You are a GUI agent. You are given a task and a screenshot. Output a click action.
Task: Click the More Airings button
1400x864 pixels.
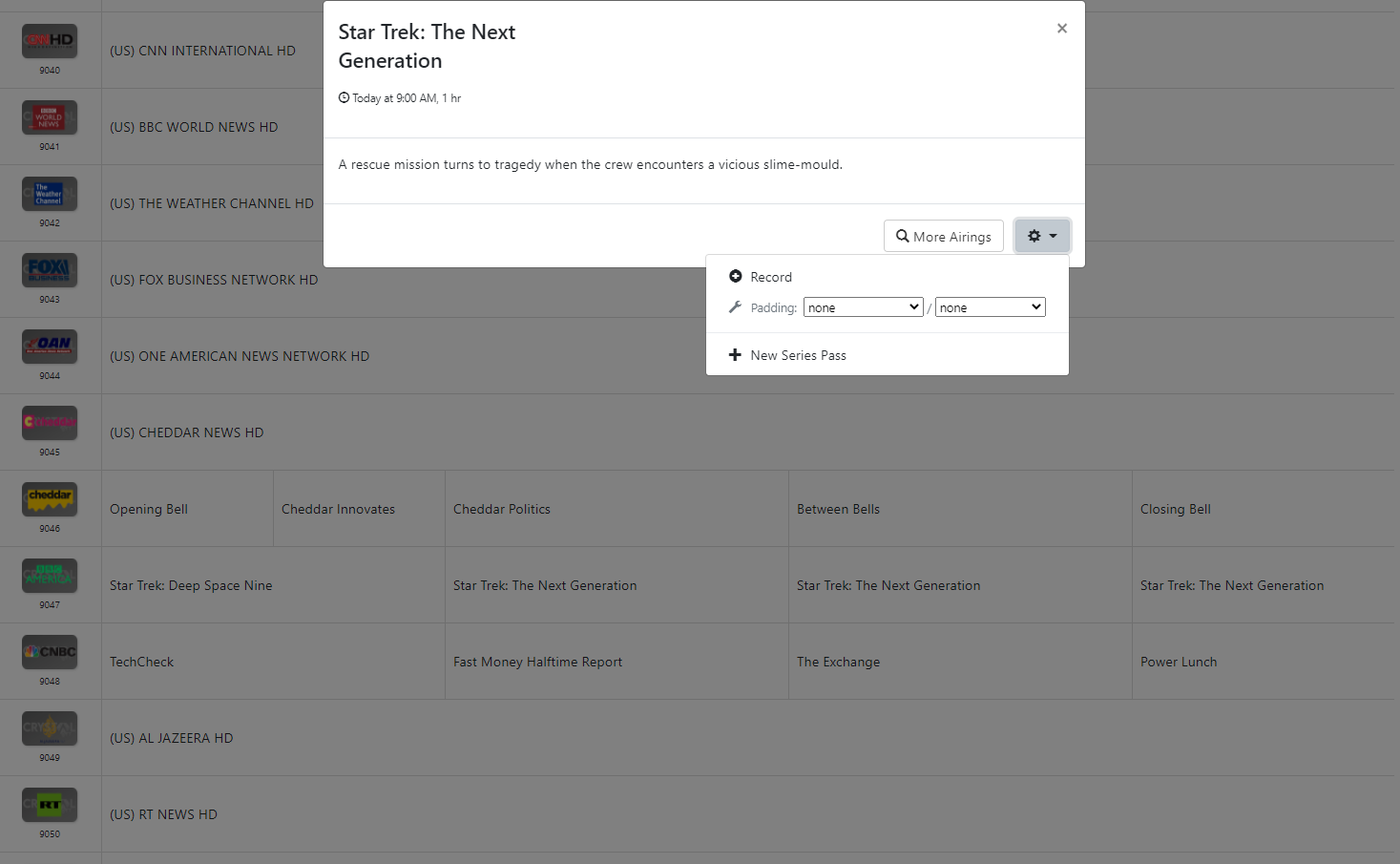(943, 237)
